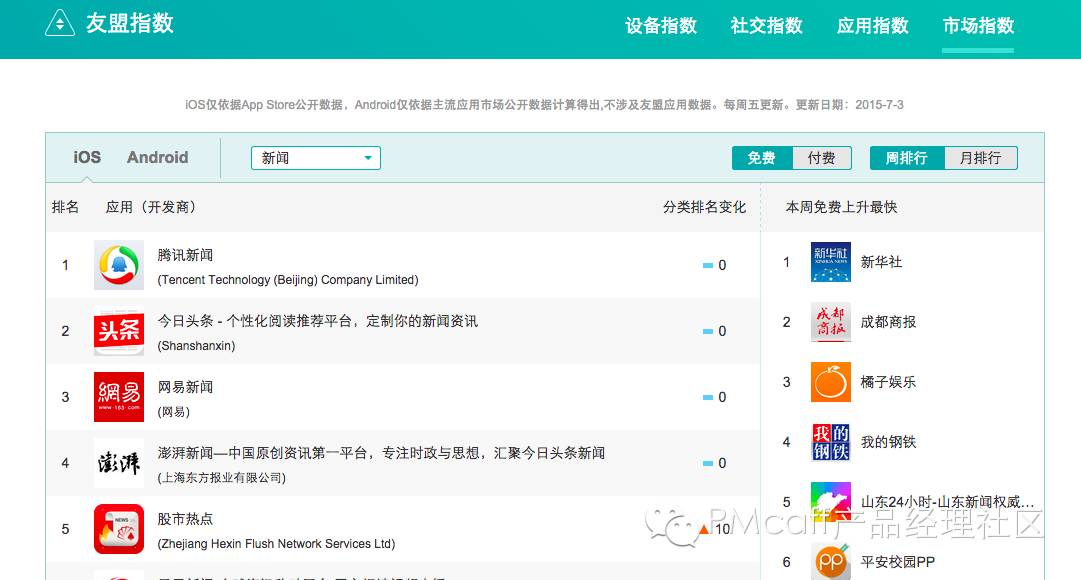1081x580 pixels.
Task: Go to 市场指数 navigation tab
Action: (978, 26)
